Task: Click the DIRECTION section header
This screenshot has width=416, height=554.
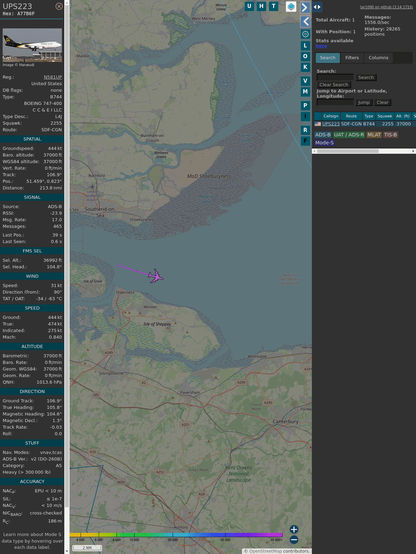Action: point(32,392)
